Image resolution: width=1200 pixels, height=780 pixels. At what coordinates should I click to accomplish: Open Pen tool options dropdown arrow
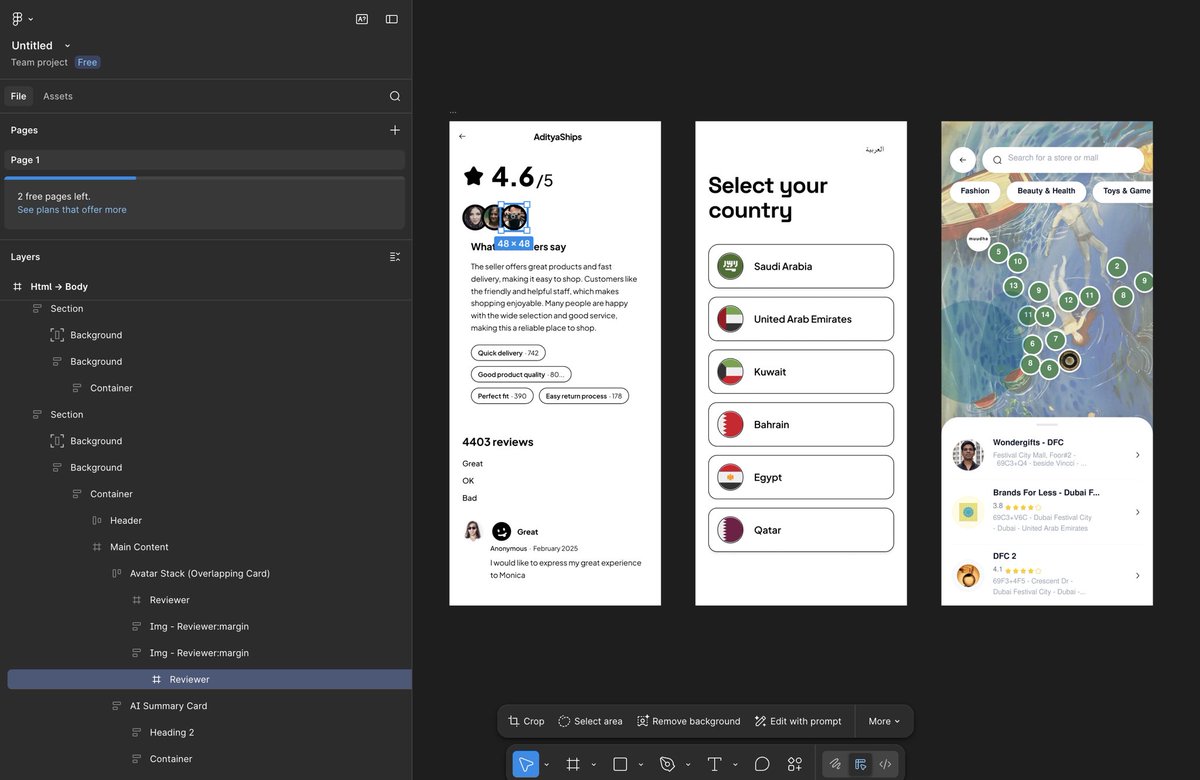[x=688, y=765]
